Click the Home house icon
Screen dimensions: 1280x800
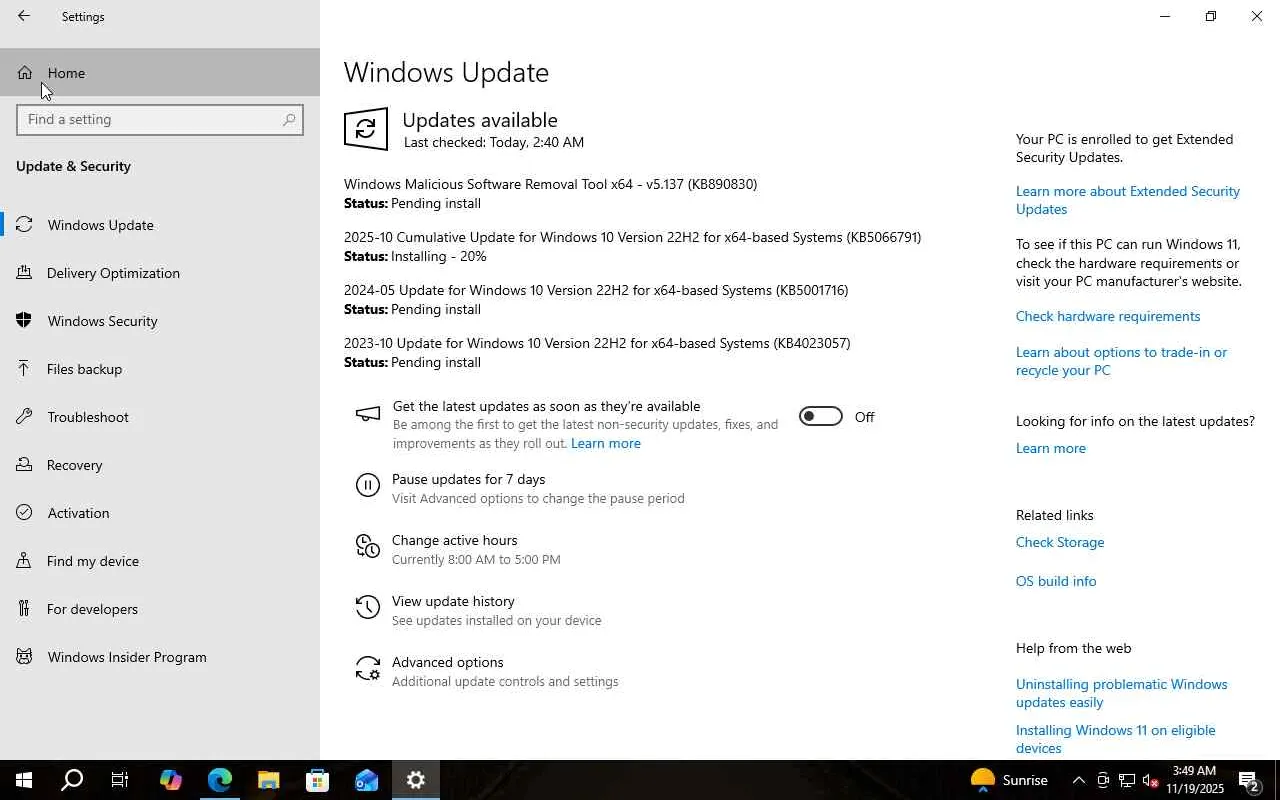(24, 73)
